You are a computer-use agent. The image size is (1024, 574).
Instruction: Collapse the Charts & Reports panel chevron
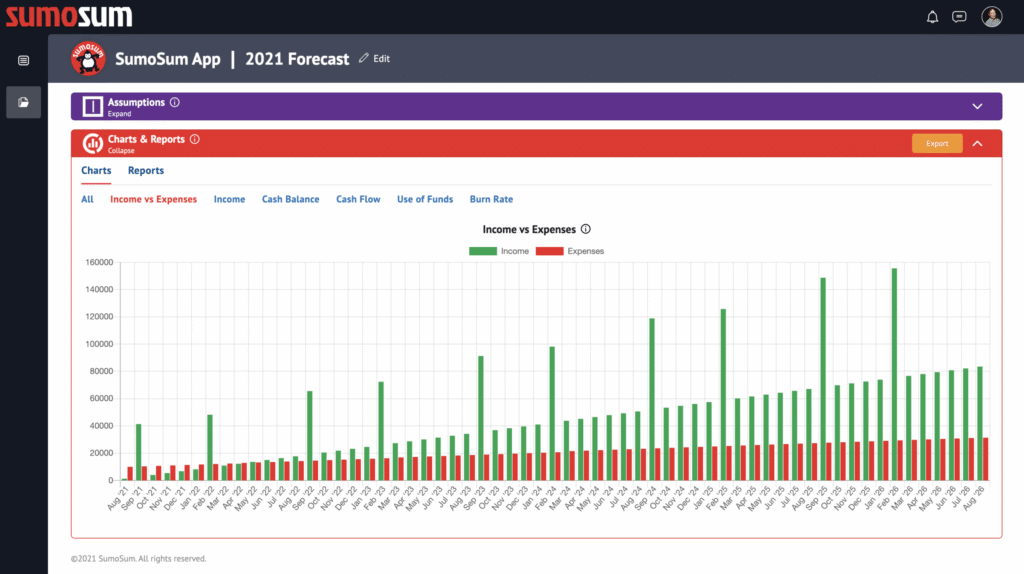pyautogui.click(x=977, y=143)
